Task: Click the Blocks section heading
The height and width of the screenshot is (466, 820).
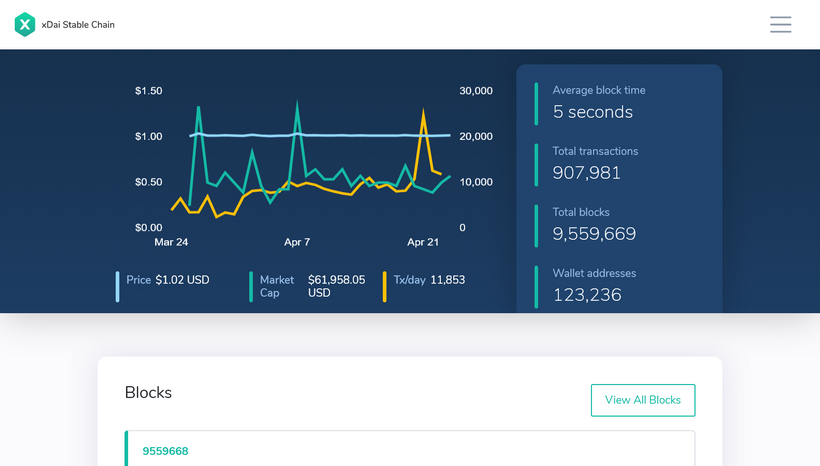Action: tap(148, 393)
